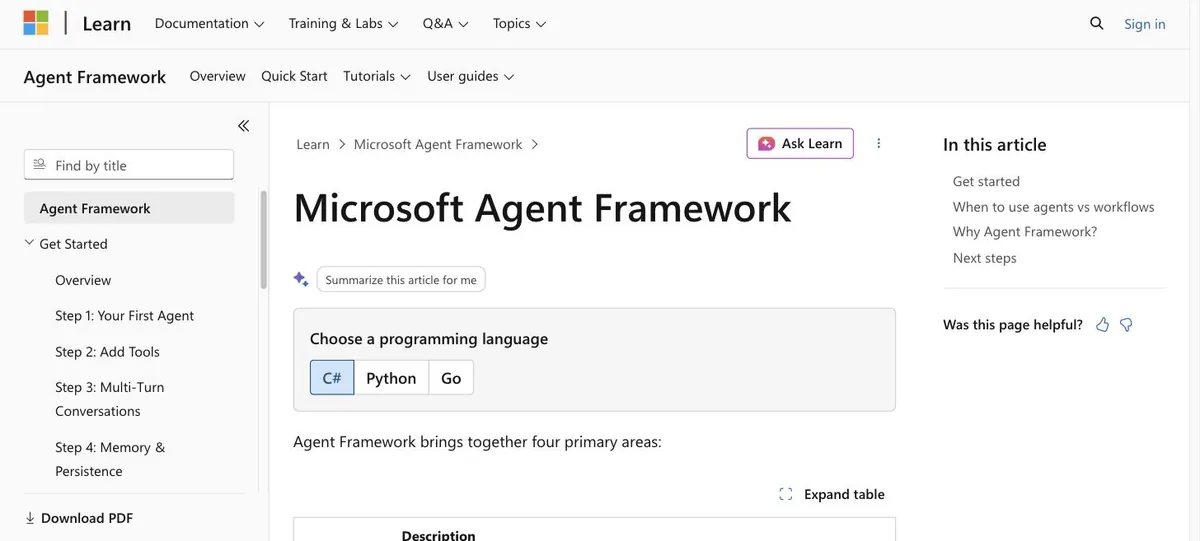Click the Agent Framework header title
The image size is (1200, 541).
tap(95, 77)
